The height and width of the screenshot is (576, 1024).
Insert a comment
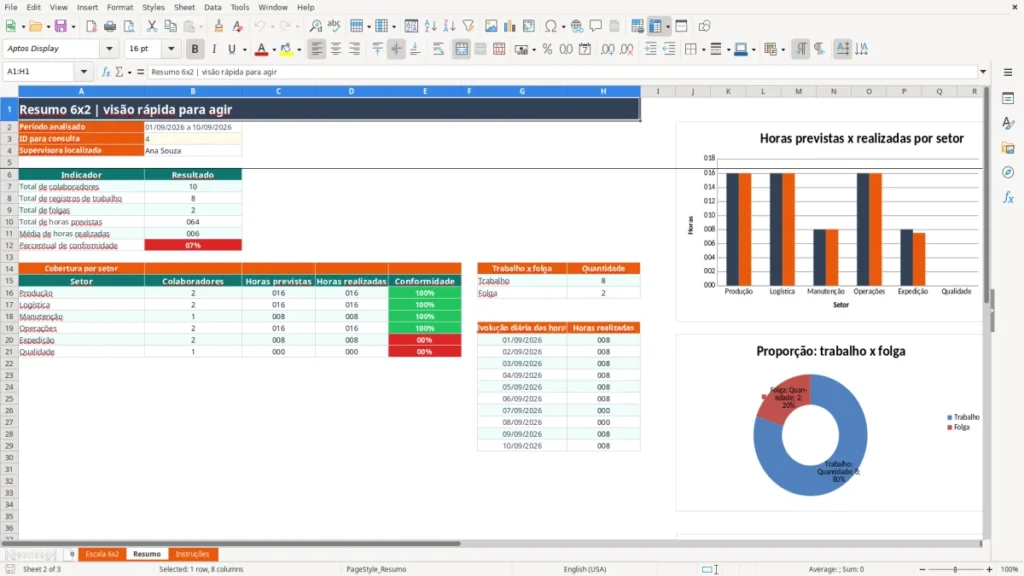596,26
